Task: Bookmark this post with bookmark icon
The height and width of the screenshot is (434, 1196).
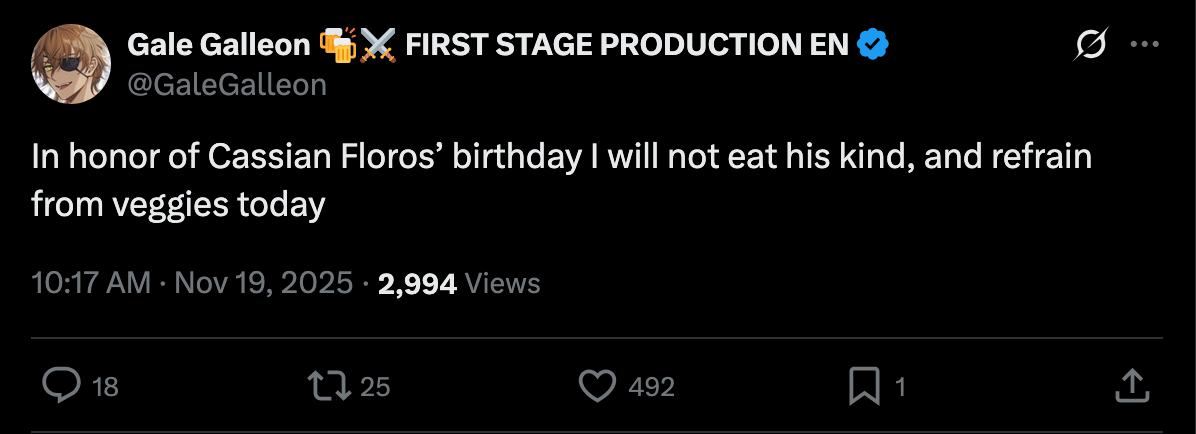Action: tap(863, 386)
